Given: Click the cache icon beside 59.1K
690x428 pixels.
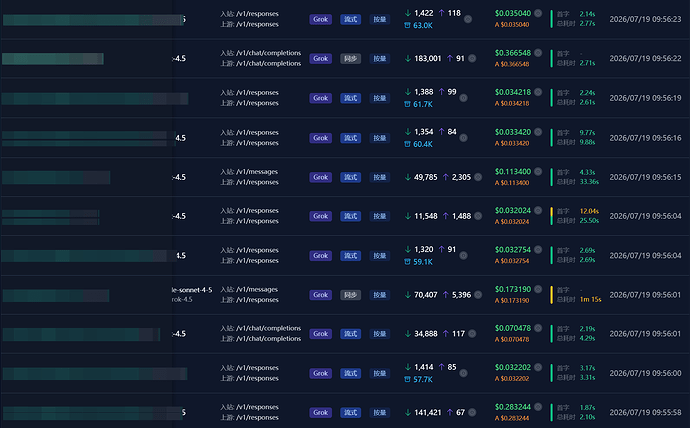Looking at the screenshot, I should tap(407, 262).
